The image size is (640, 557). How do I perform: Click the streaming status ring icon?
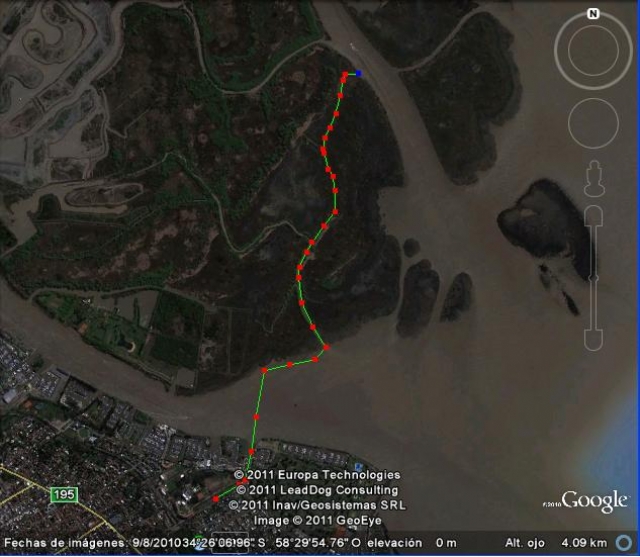point(624,543)
